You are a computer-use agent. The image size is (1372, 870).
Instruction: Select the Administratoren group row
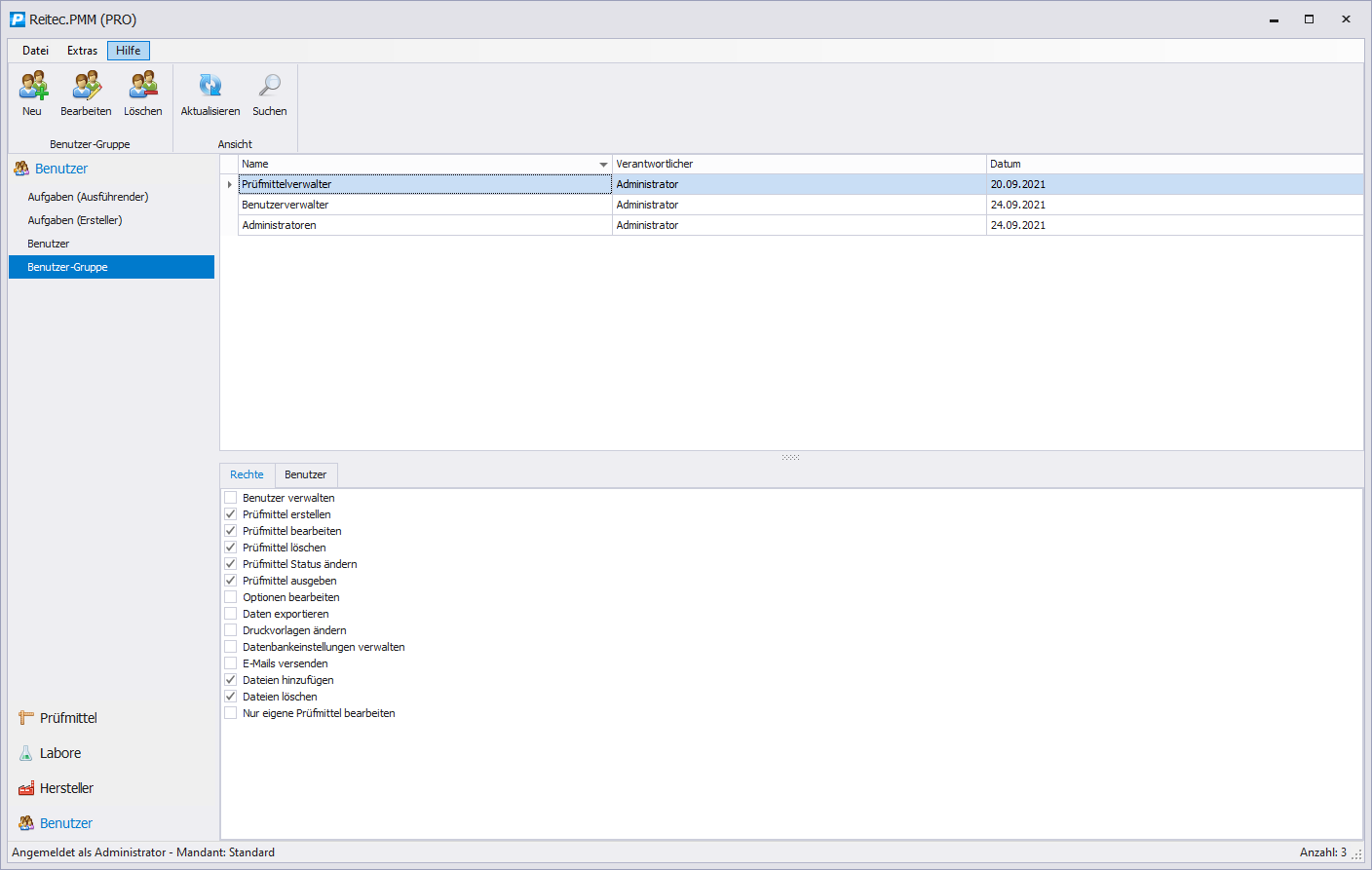[x=280, y=225]
